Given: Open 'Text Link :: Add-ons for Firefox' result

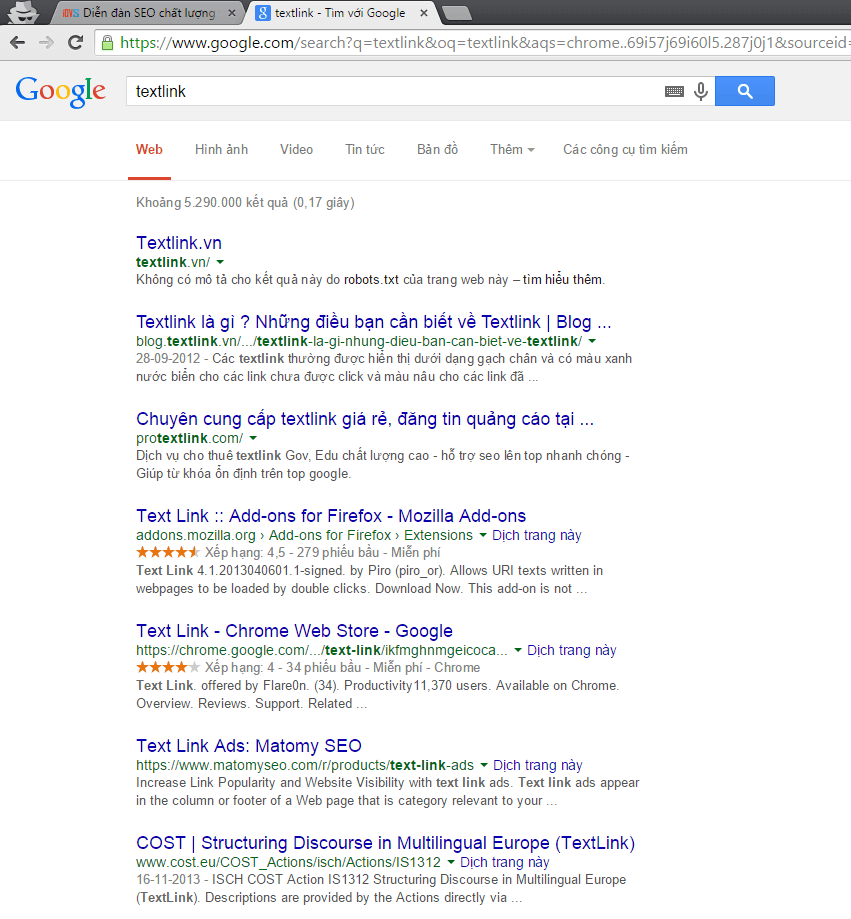Looking at the screenshot, I should click(x=331, y=516).
